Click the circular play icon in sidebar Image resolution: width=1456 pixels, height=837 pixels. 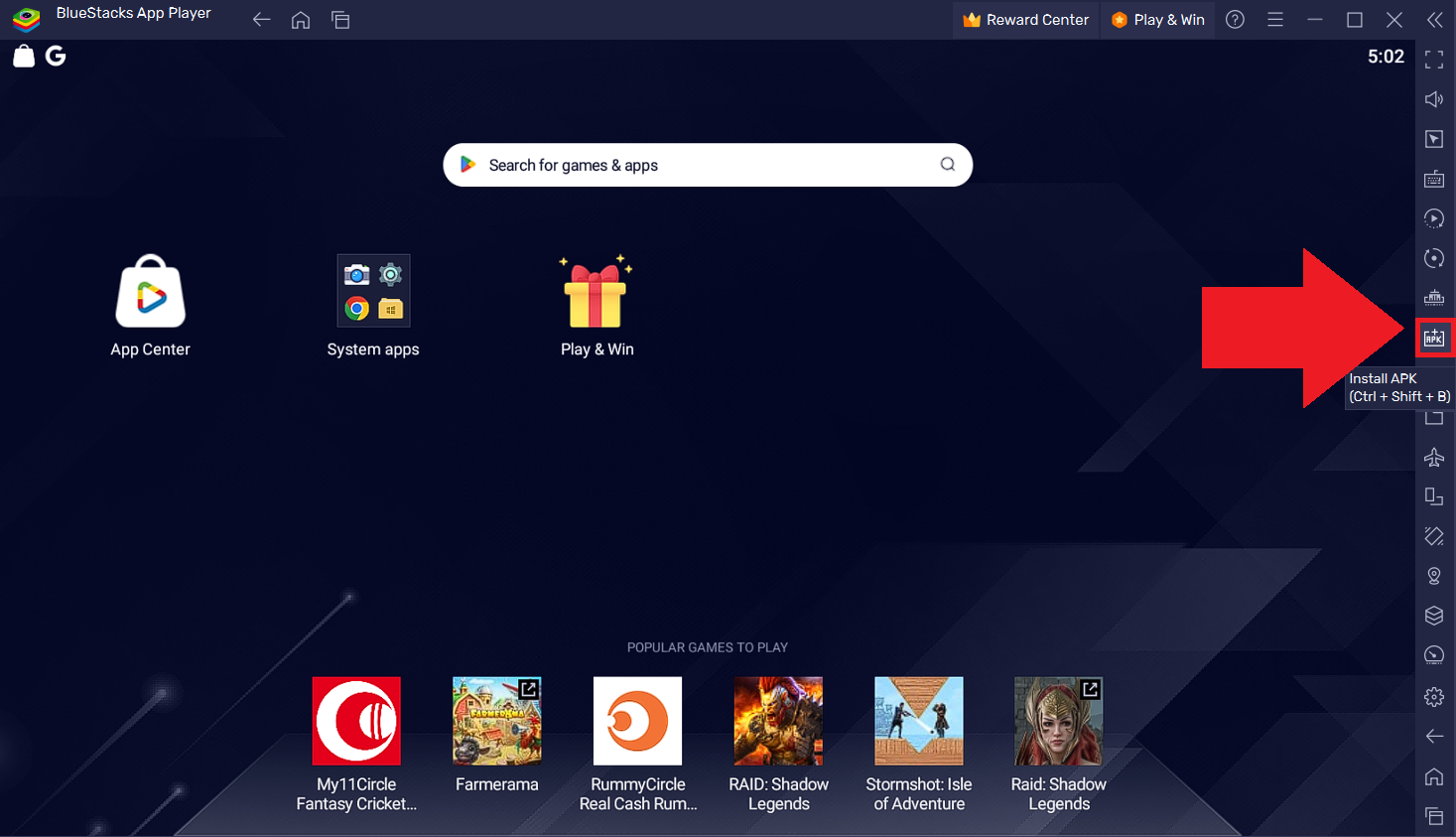[x=1434, y=218]
